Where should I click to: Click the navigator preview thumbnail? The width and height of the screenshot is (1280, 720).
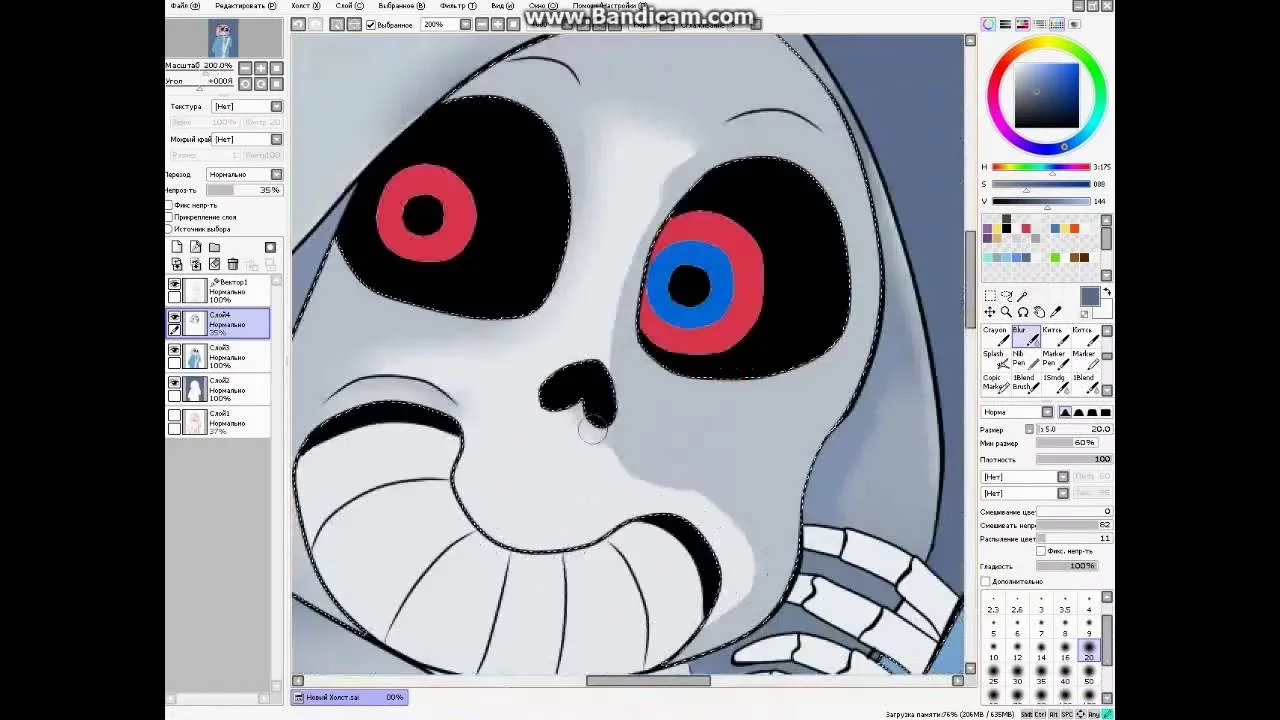click(223, 38)
